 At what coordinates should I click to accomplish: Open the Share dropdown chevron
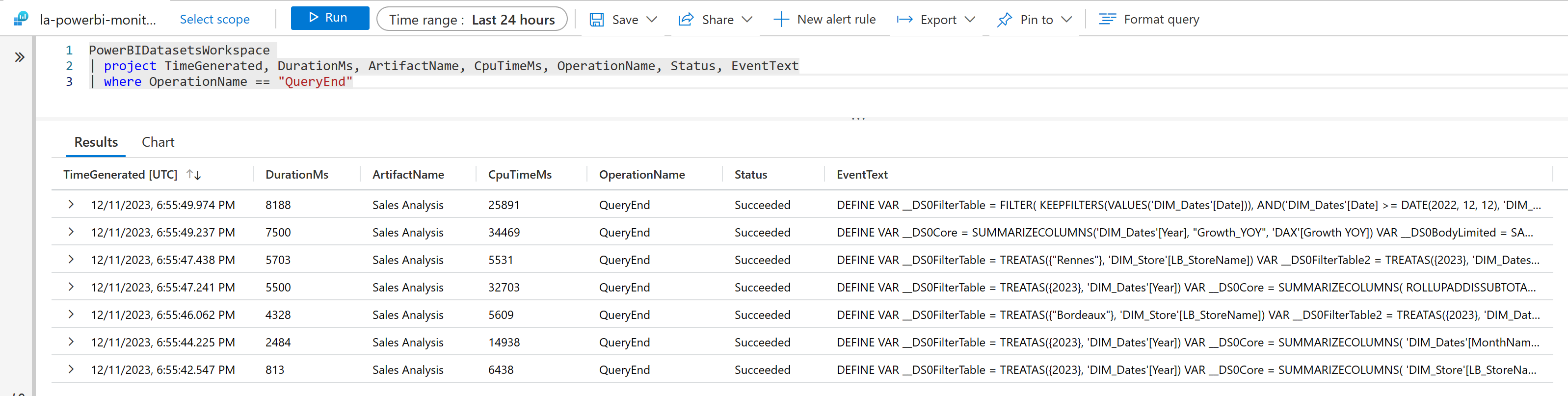(747, 20)
